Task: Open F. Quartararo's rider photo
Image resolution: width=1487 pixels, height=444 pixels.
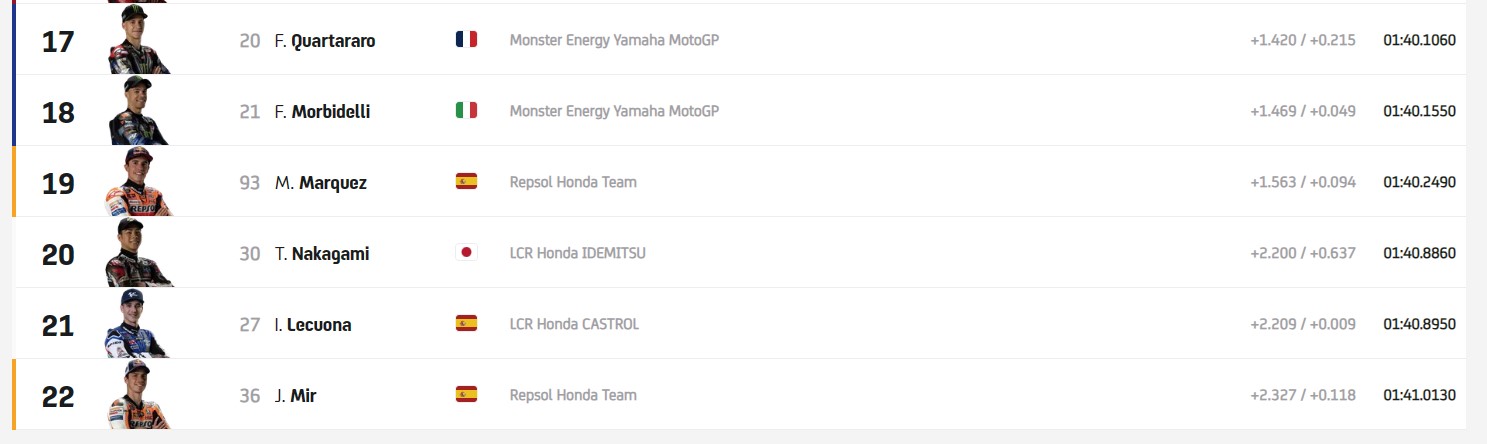Action: [137, 42]
